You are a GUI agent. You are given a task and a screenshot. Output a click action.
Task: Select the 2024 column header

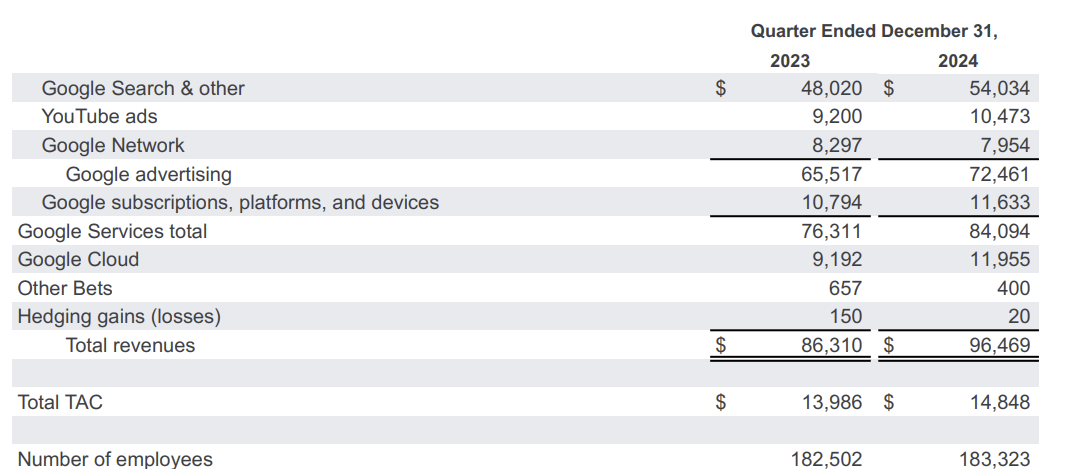pos(958,60)
